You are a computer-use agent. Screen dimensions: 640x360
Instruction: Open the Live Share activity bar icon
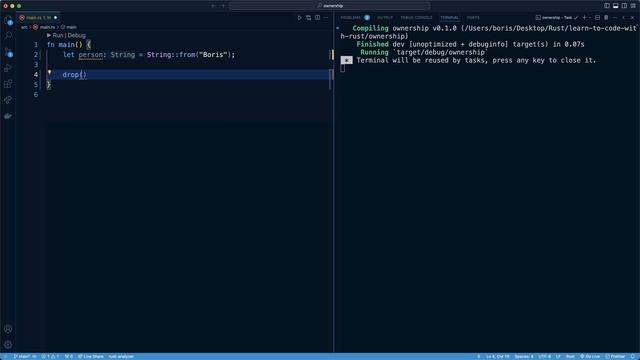[8, 100]
